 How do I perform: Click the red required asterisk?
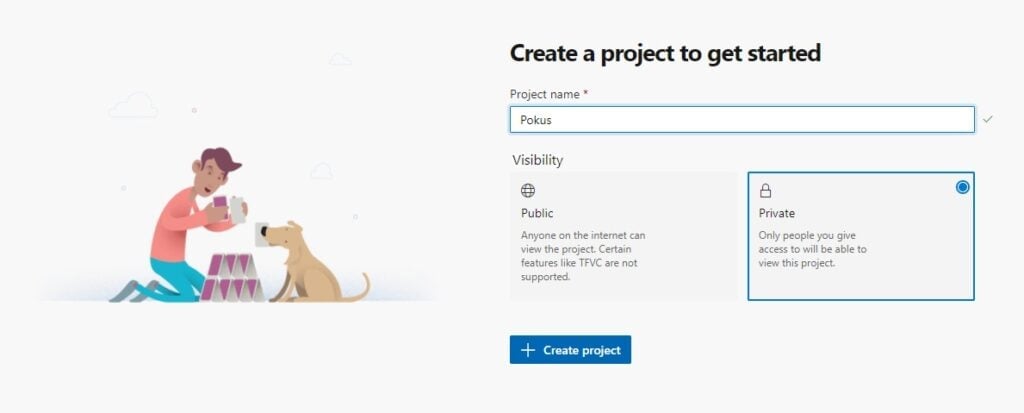click(x=586, y=93)
